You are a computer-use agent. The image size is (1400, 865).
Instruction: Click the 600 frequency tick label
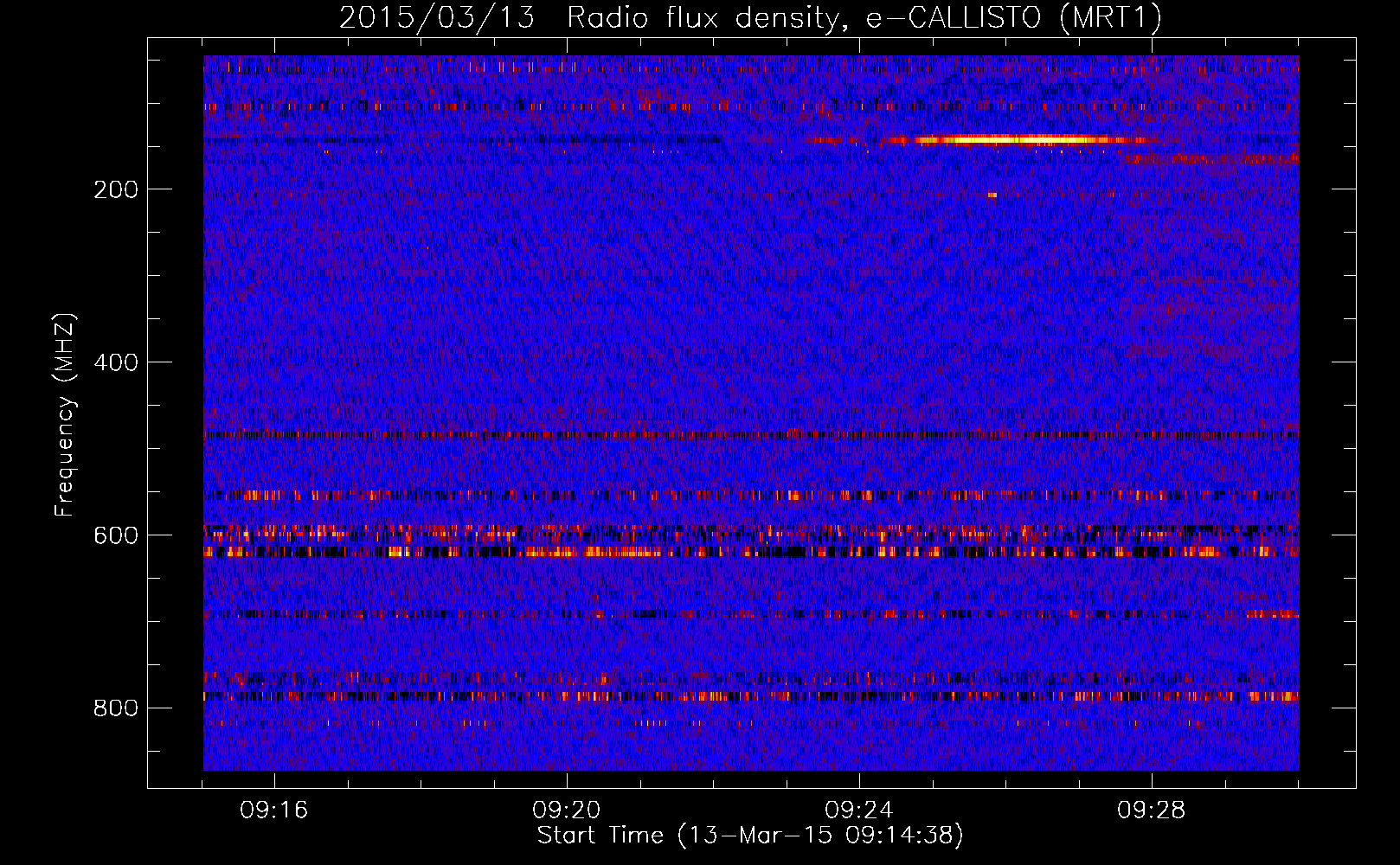pos(116,535)
